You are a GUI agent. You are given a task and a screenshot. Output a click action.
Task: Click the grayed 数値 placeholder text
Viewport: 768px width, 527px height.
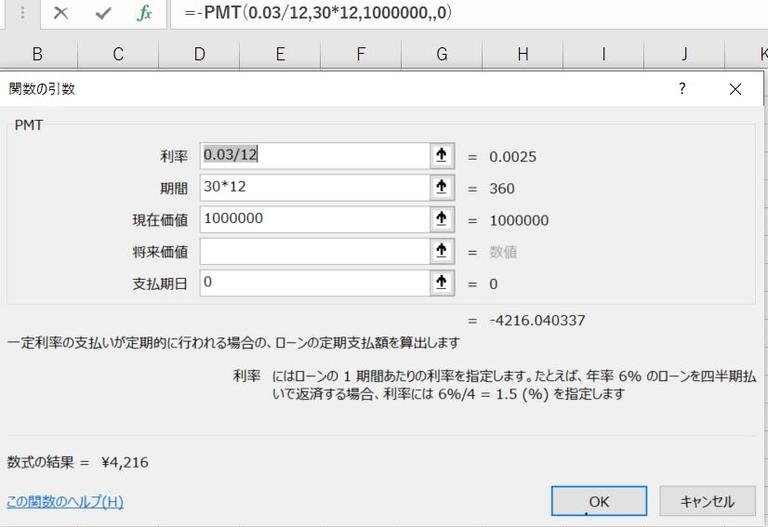tap(503, 252)
